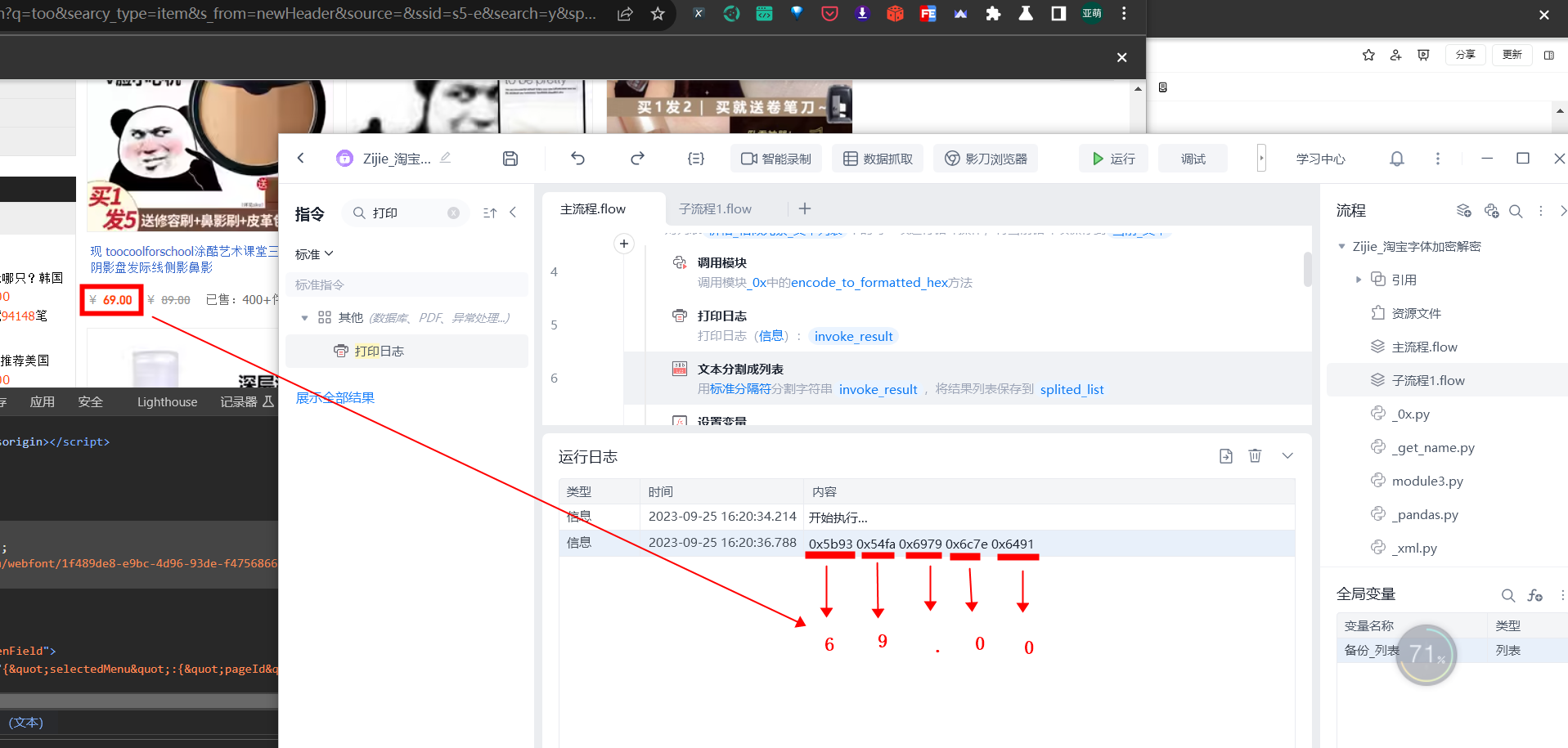The width and height of the screenshot is (1568, 748).
Task: Open 安全 tab in DevTools
Action: [90, 401]
